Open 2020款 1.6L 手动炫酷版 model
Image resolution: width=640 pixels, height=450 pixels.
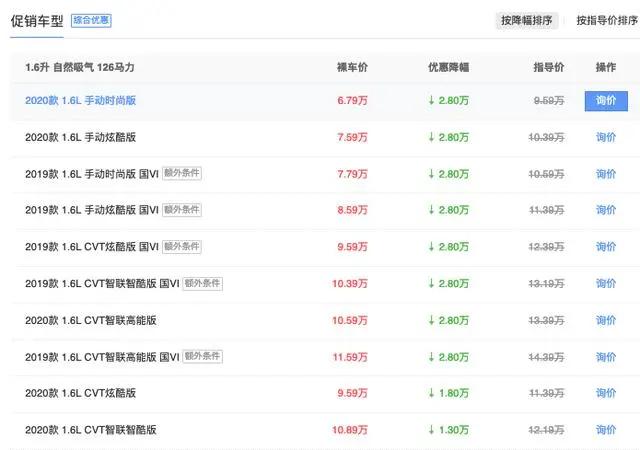tap(80, 137)
